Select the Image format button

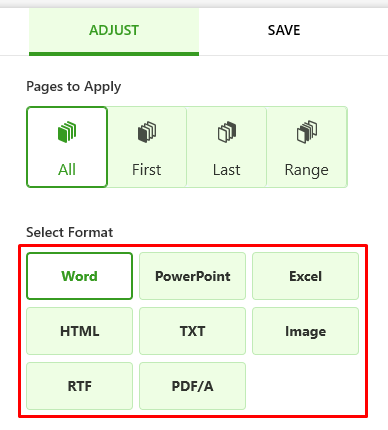[x=305, y=331]
